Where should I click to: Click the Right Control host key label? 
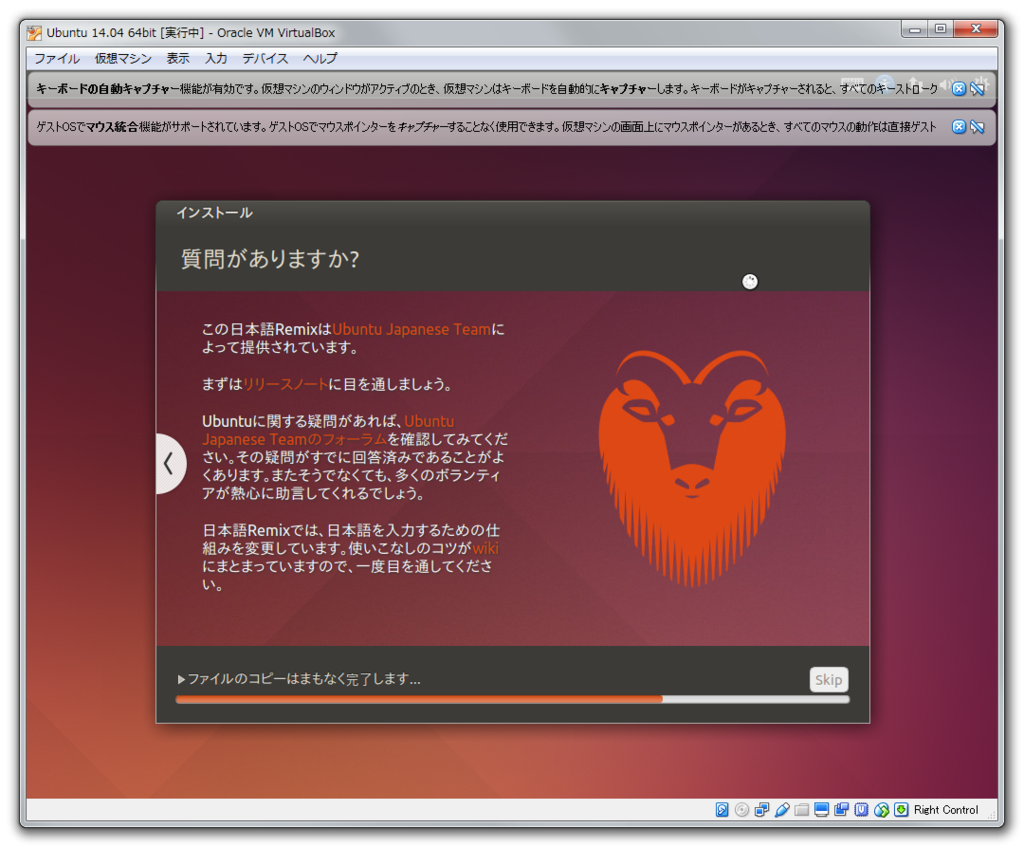click(946, 810)
